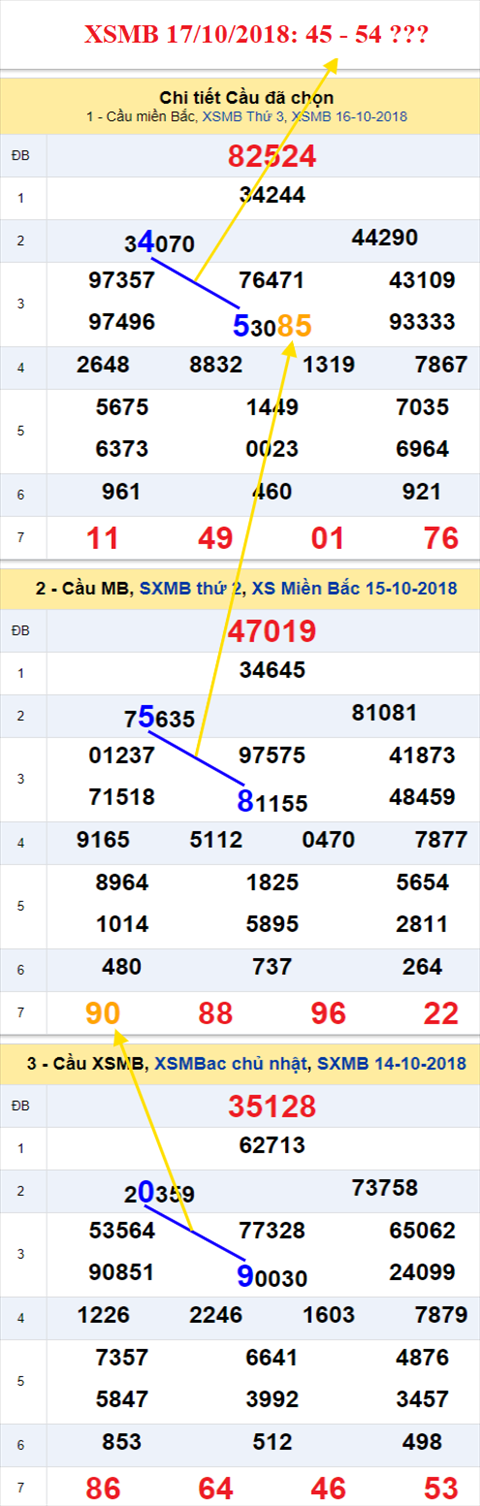The width and height of the screenshot is (480, 1506).
Task: Select first prize number 34645
Action: 272,671
